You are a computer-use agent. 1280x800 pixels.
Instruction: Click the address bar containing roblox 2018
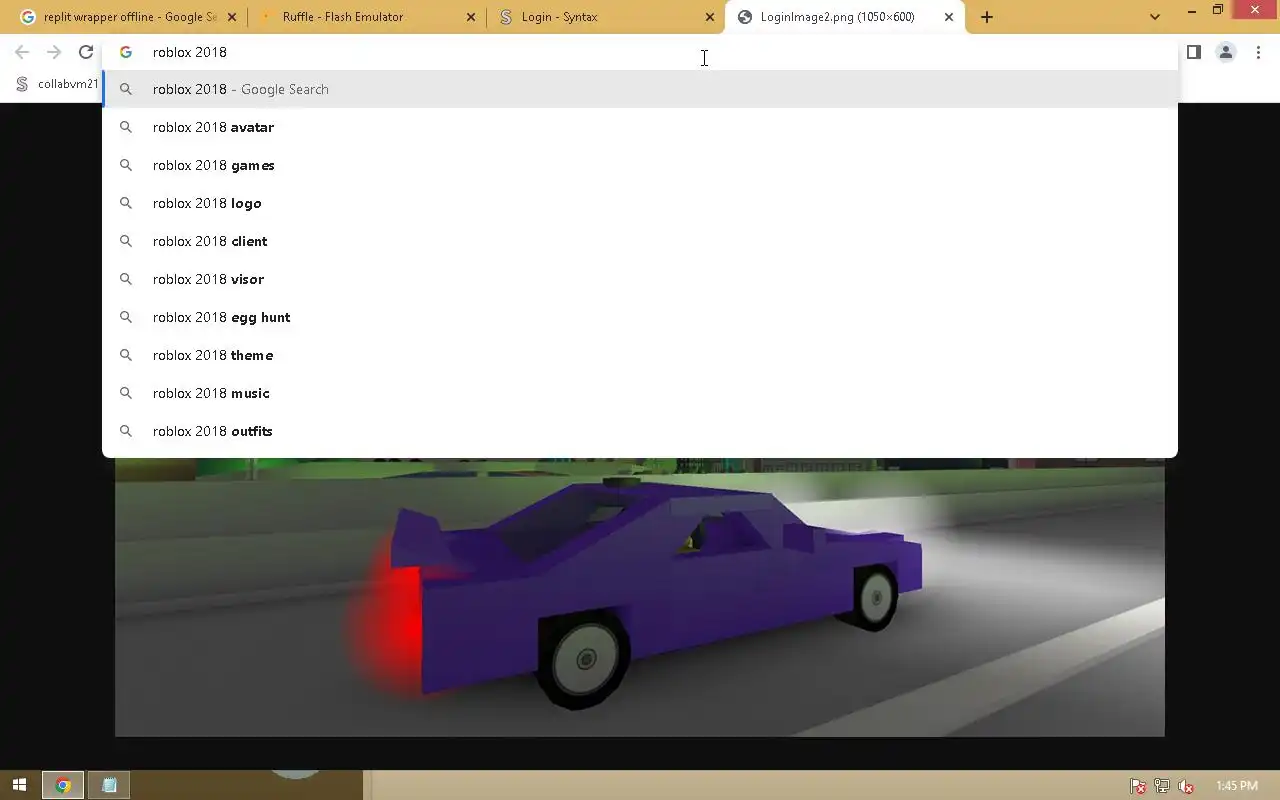[x=640, y=52]
